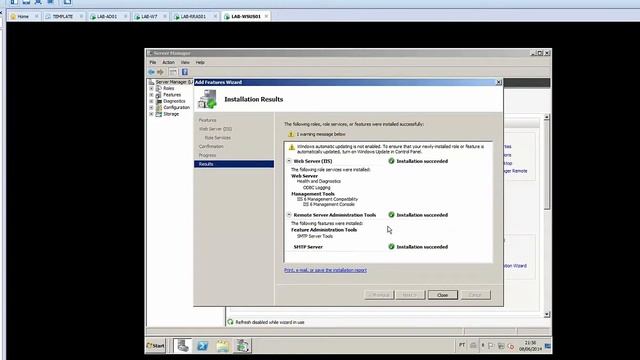Click the fourth taskbar icon with green arrows
Viewport: 640px width, 360px height.
242,346
